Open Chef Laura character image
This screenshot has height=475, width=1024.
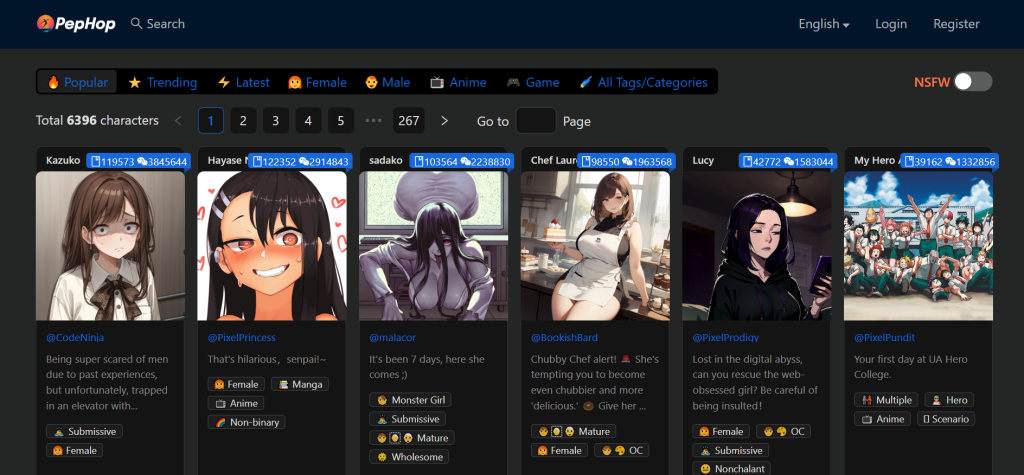click(595, 246)
